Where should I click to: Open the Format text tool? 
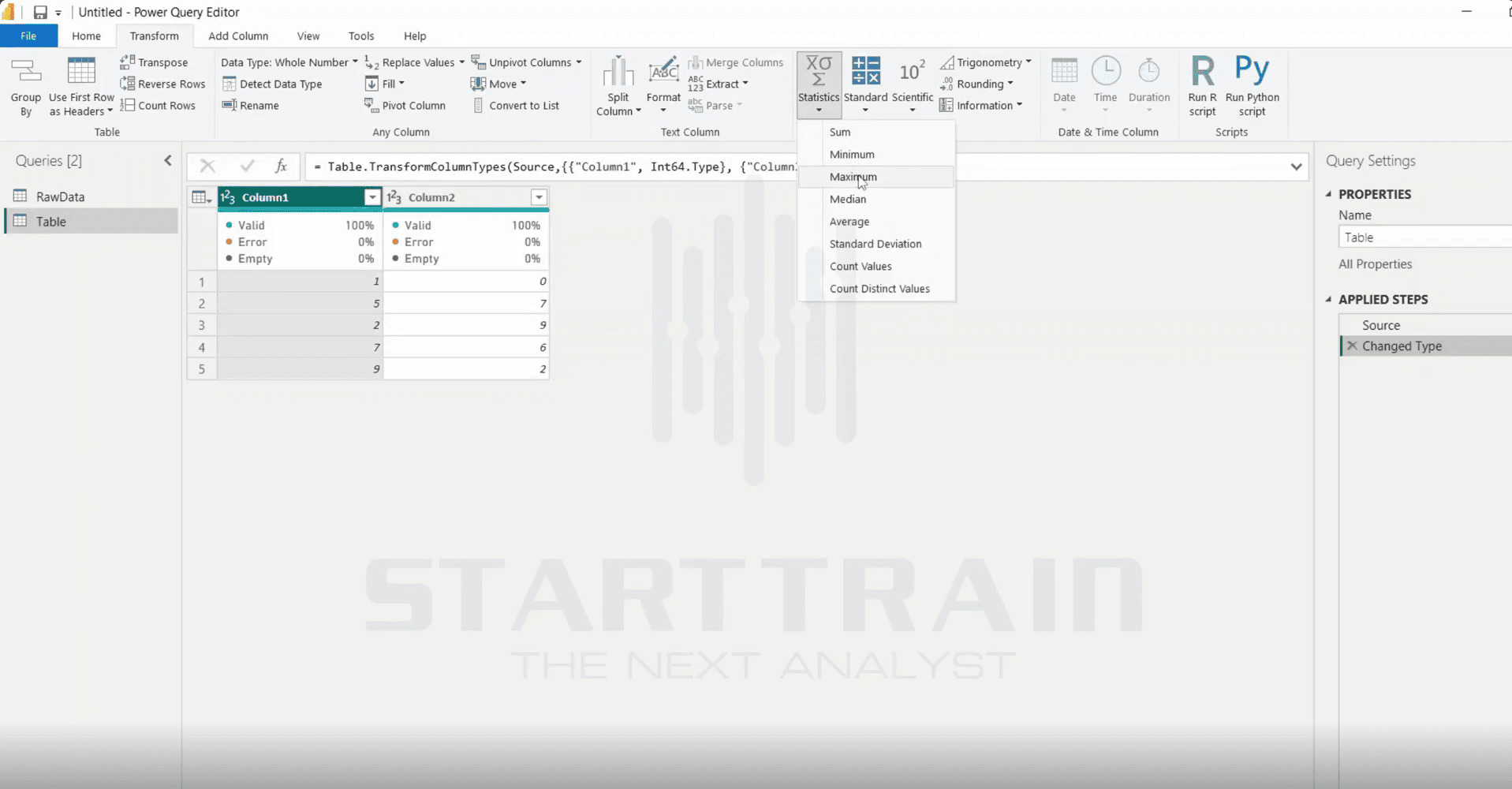[663, 85]
